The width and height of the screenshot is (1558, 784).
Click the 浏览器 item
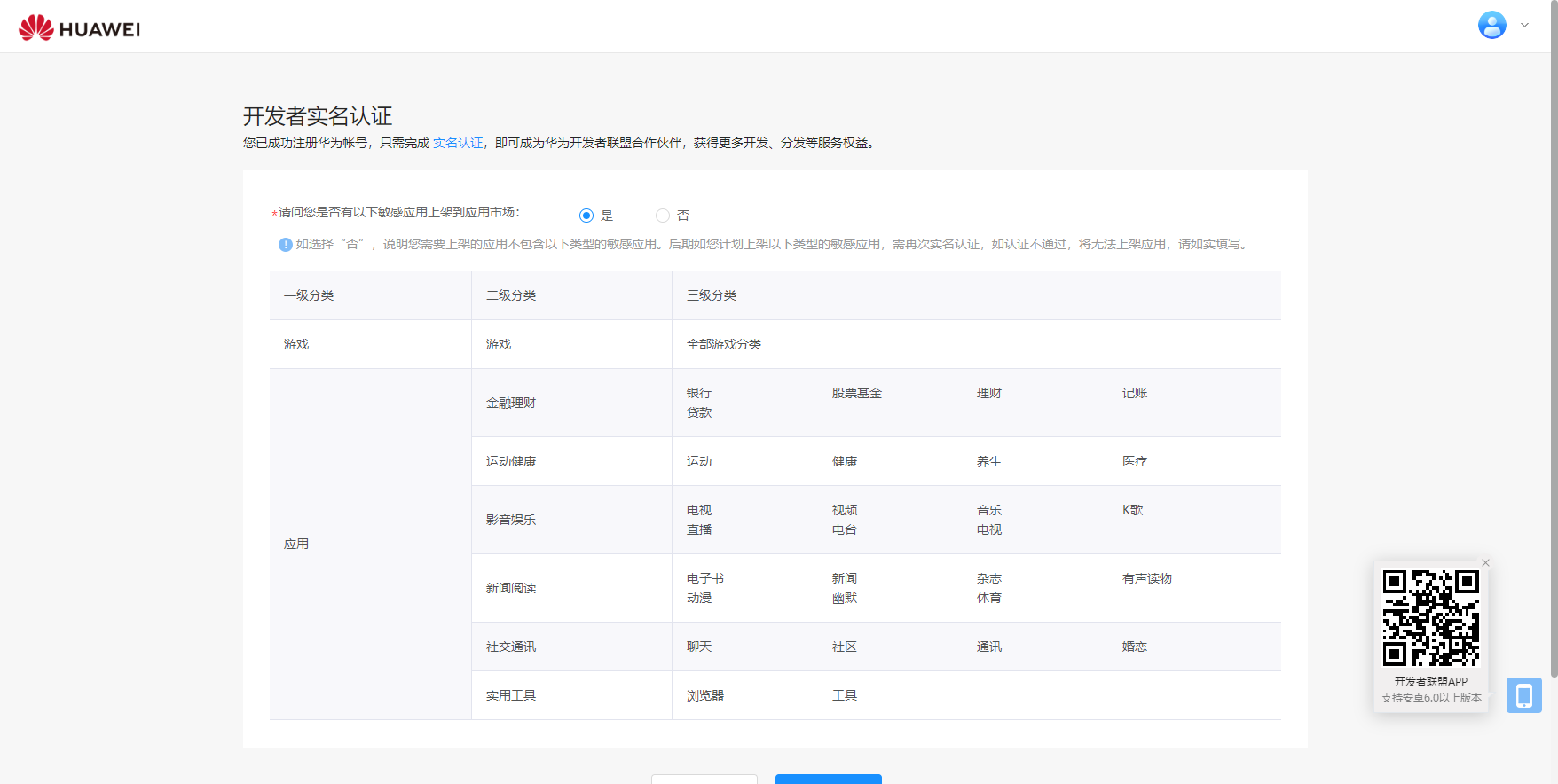click(x=705, y=695)
